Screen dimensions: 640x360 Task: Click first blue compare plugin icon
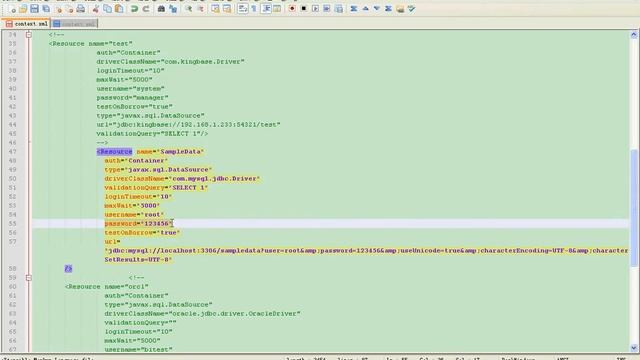point(354,9)
